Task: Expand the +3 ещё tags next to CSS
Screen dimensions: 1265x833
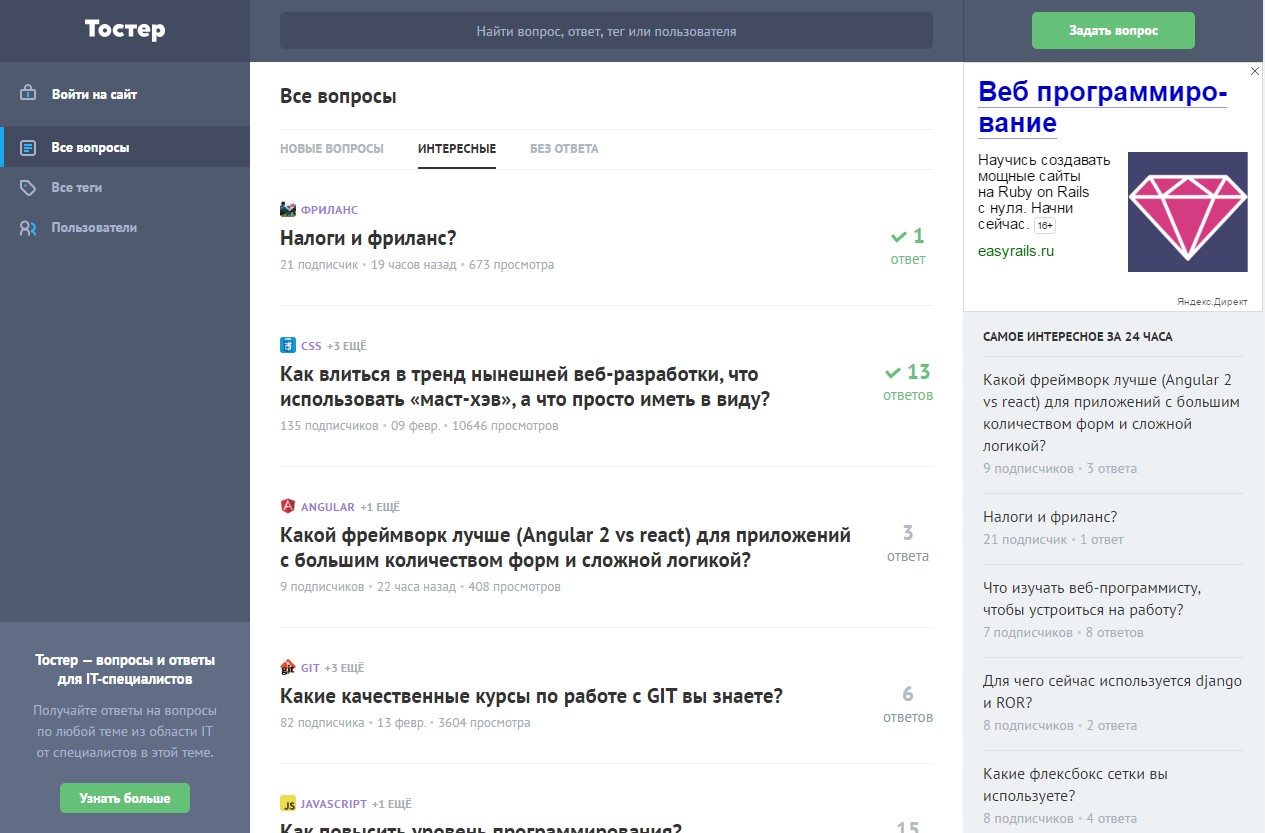Action: pyautogui.click(x=347, y=346)
